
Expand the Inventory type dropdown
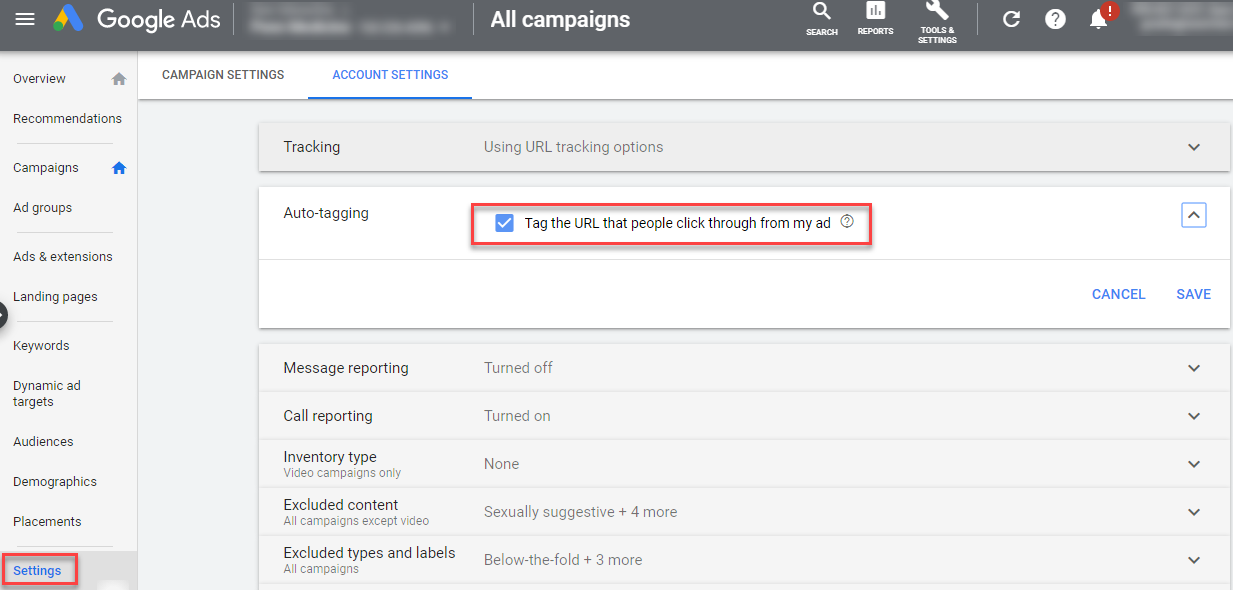pyautogui.click(x=1193, y=463)
